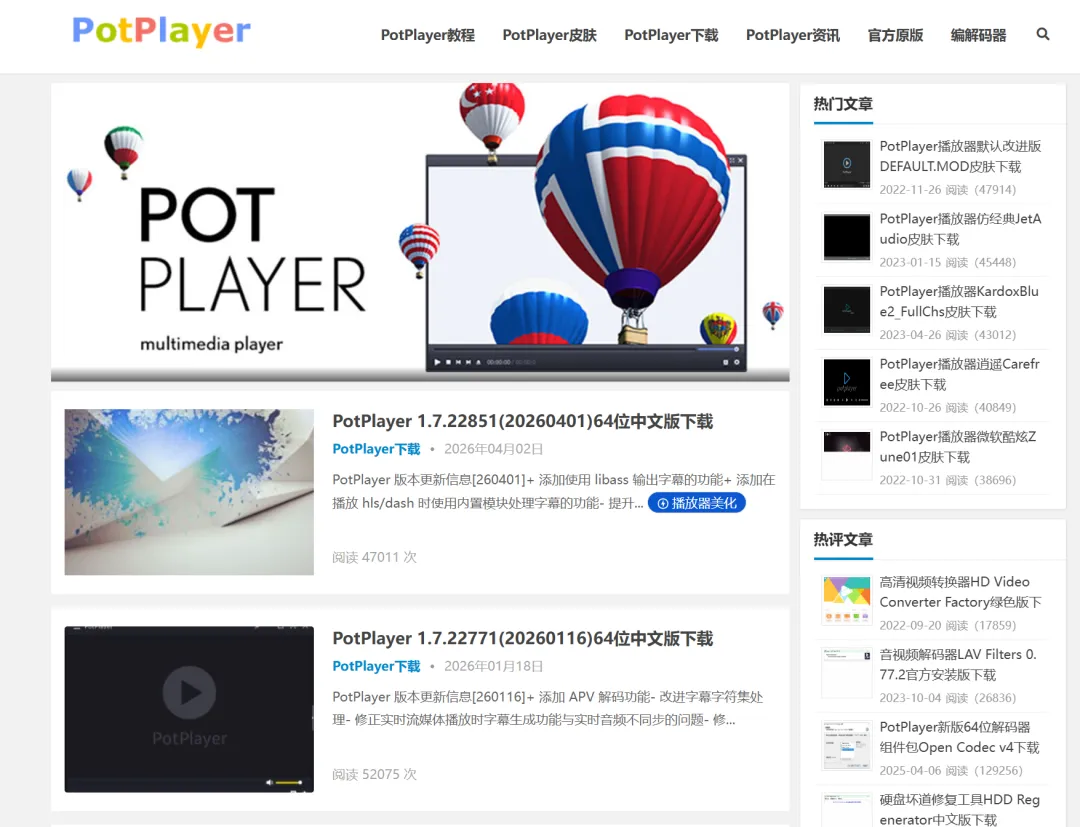Open the PotPlayer教程 menu item
Viewport: 1080px width, 827px height.
point(428,35)
